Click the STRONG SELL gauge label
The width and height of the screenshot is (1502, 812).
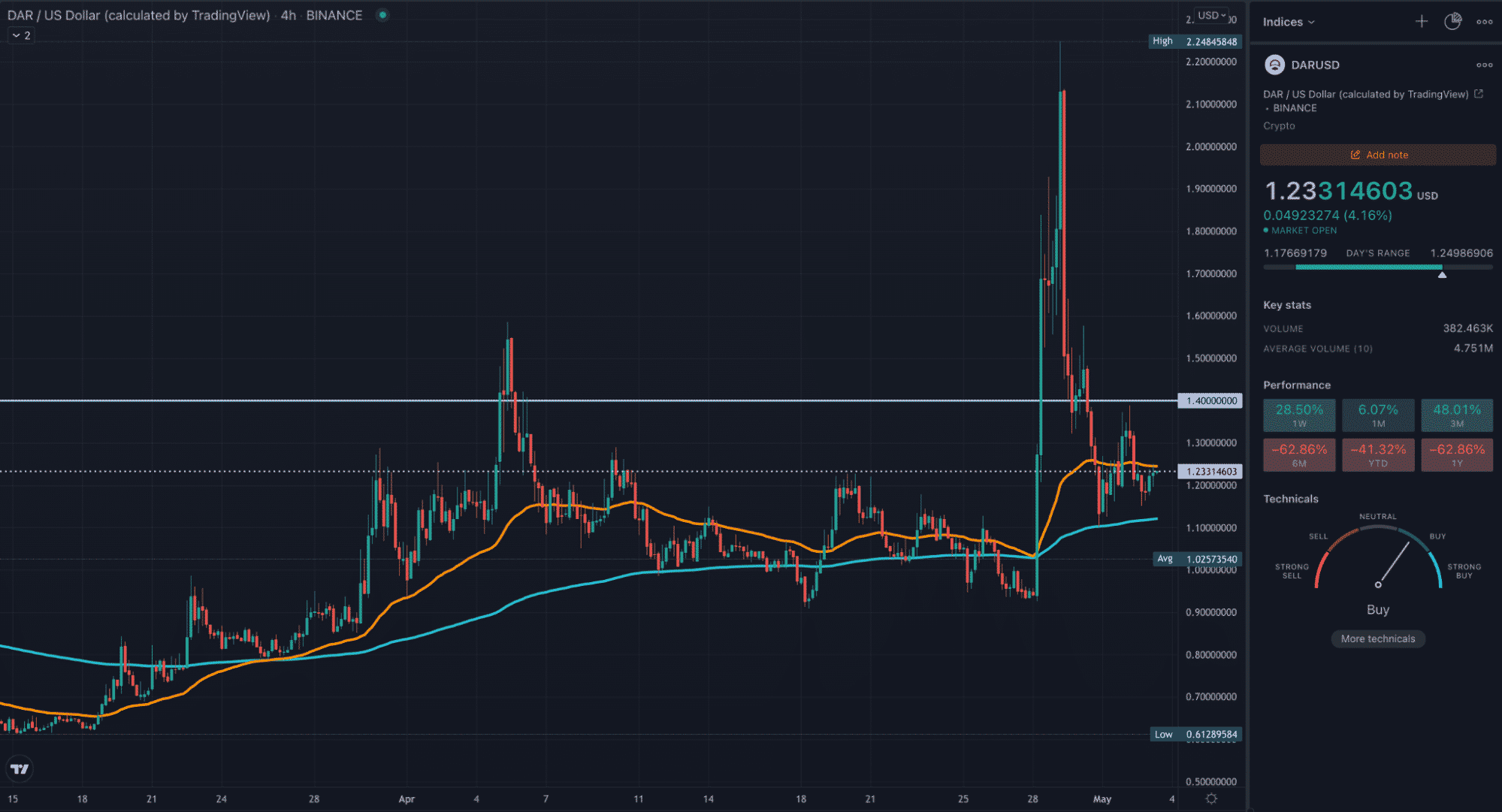pos(1292,571)
